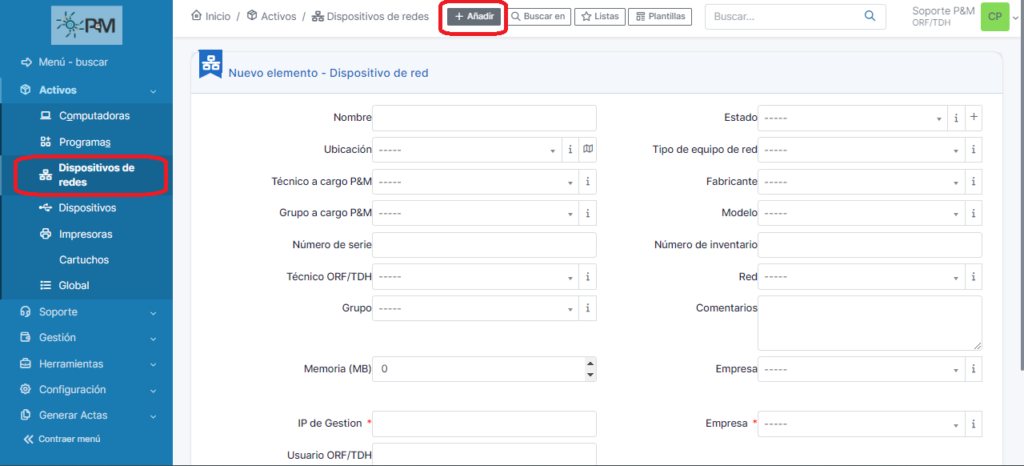
Task: Open the map icon beside Ubicación field
Action: pyautogui.click(x=588, y=150)
